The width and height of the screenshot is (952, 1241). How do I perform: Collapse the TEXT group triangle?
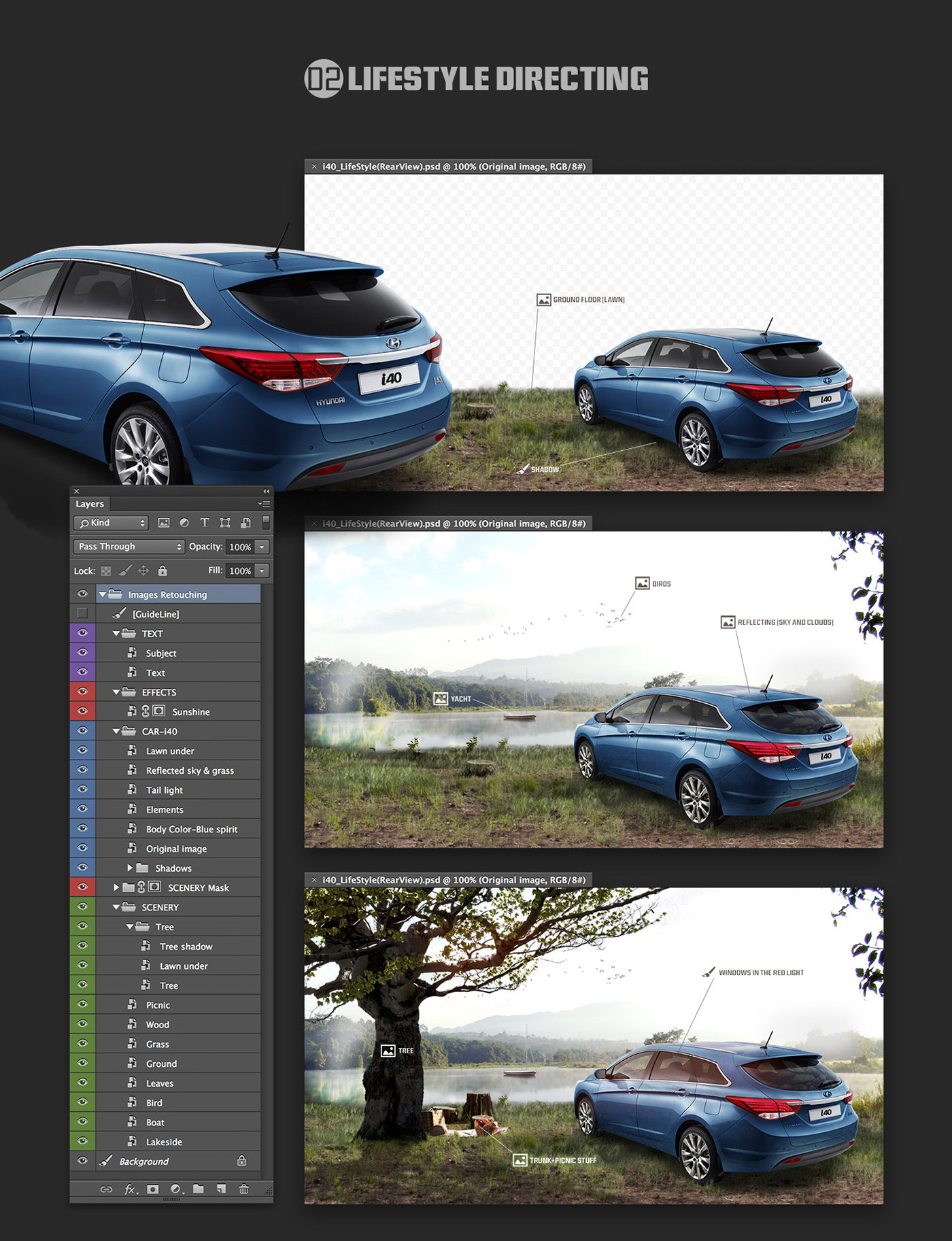click(116, 634)
